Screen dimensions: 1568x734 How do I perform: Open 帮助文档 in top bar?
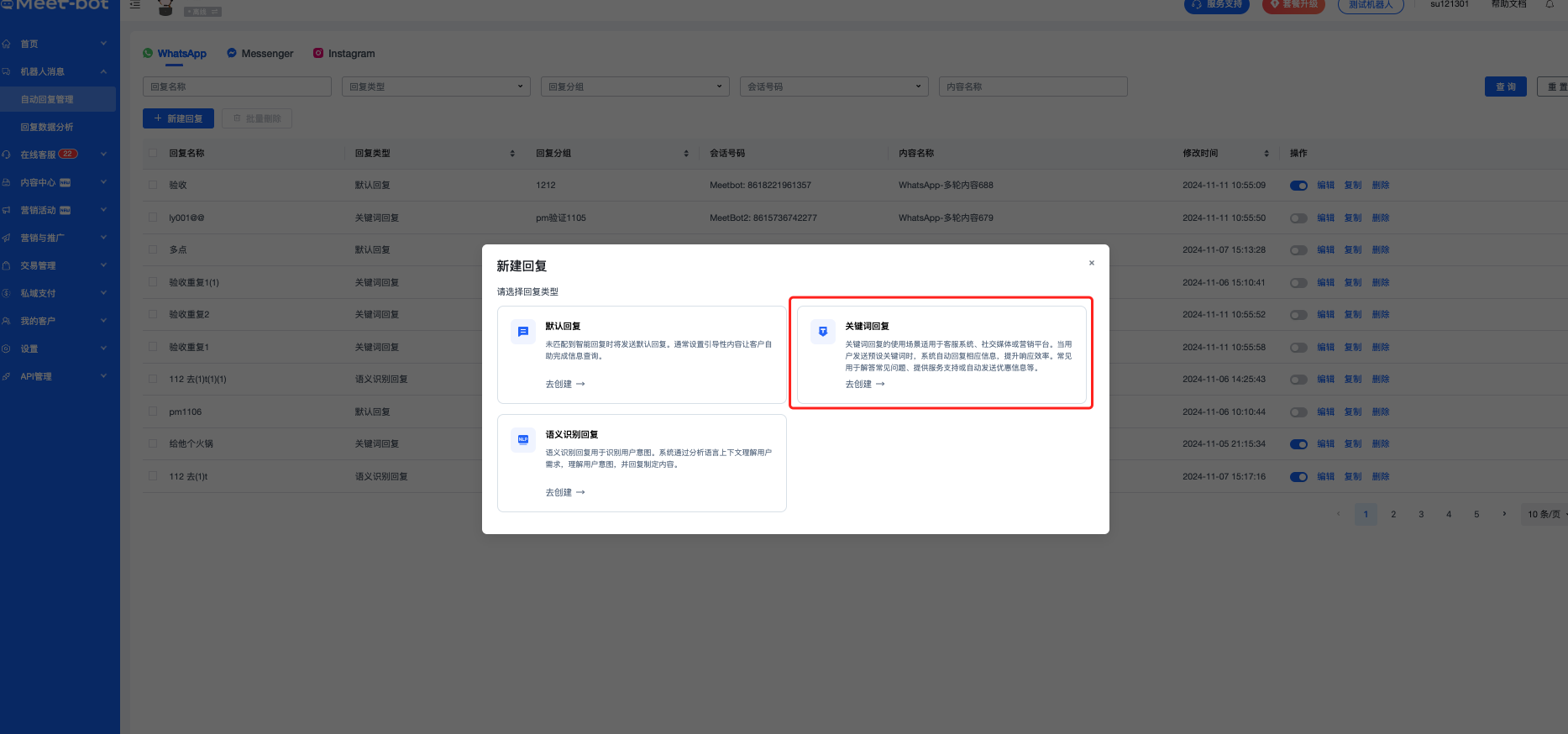click(1509, 4)
